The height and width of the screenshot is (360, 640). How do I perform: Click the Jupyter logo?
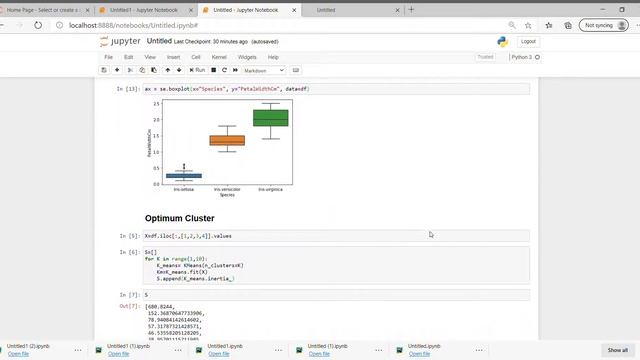[120, 41]
